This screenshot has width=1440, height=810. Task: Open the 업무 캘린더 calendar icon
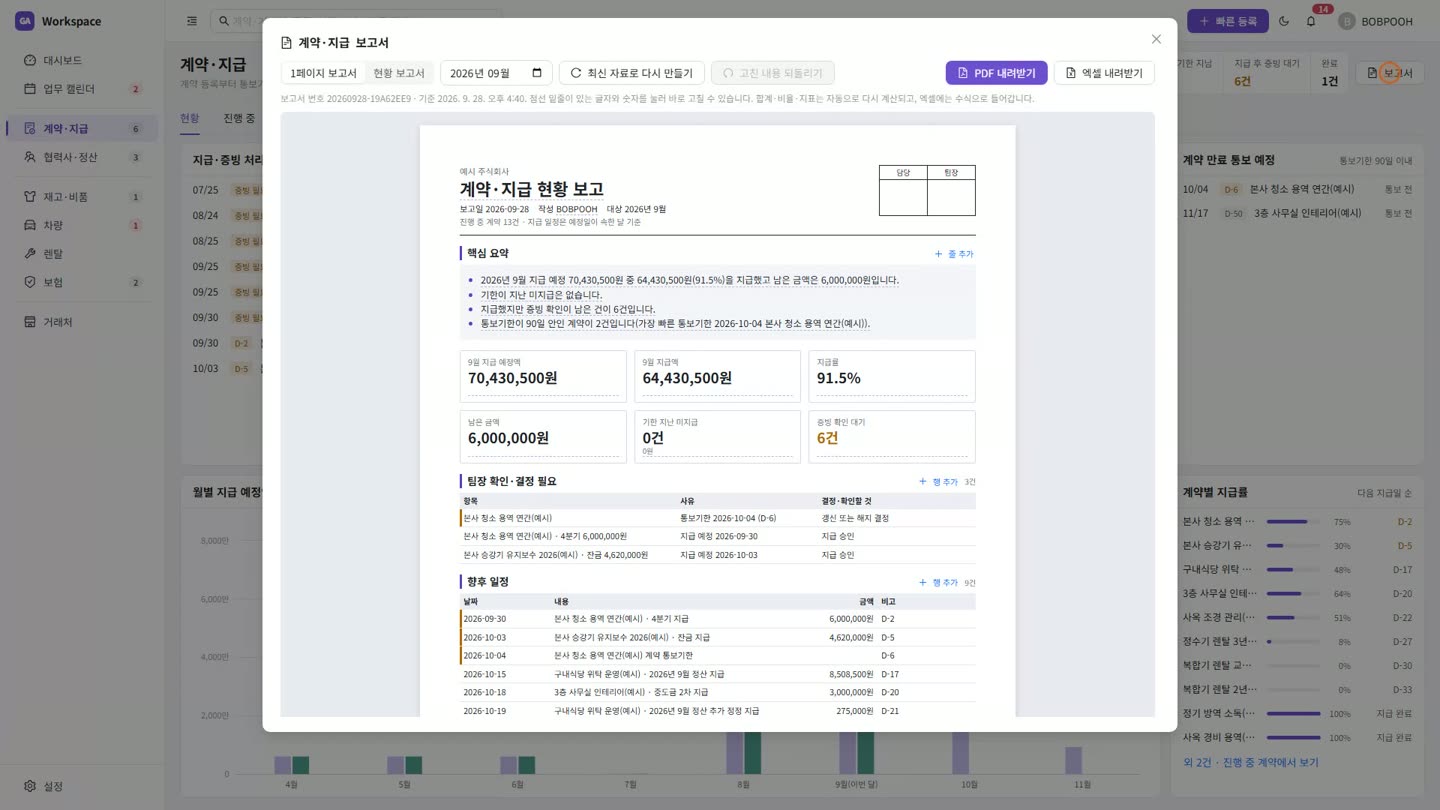(30, 89)
